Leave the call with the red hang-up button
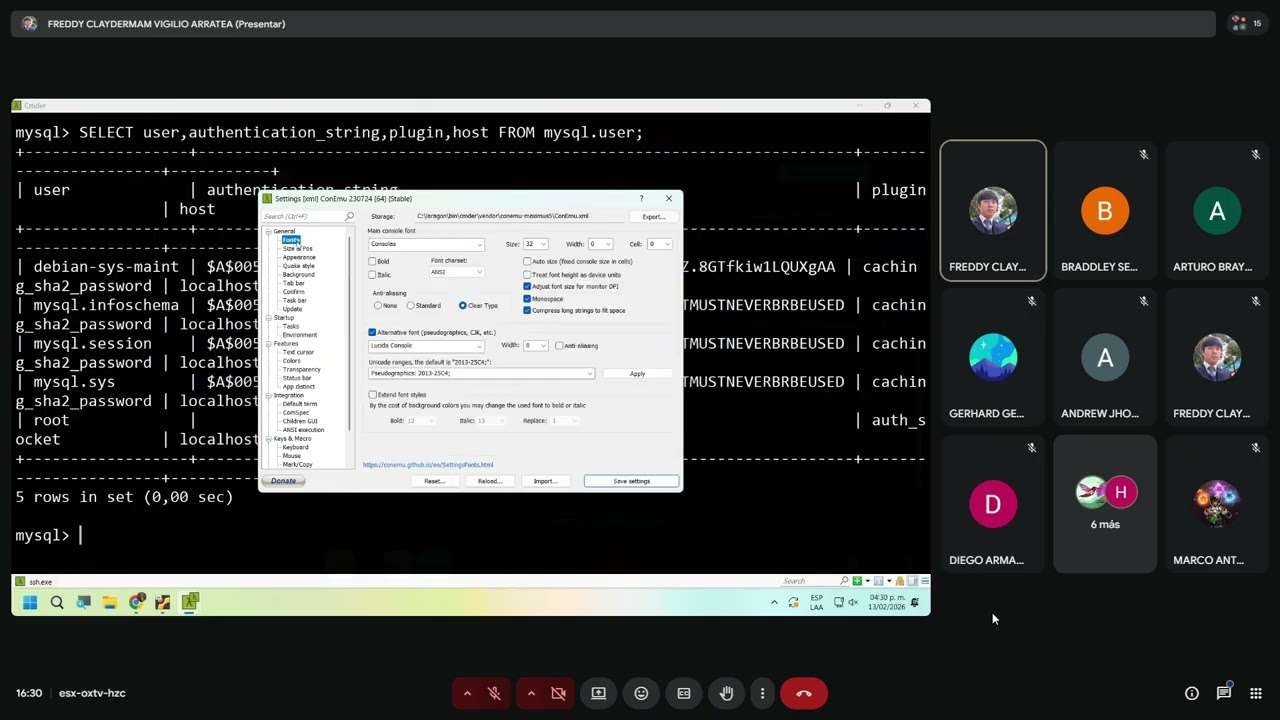Viewport: 1280px width, 720px height. [804, 693]
